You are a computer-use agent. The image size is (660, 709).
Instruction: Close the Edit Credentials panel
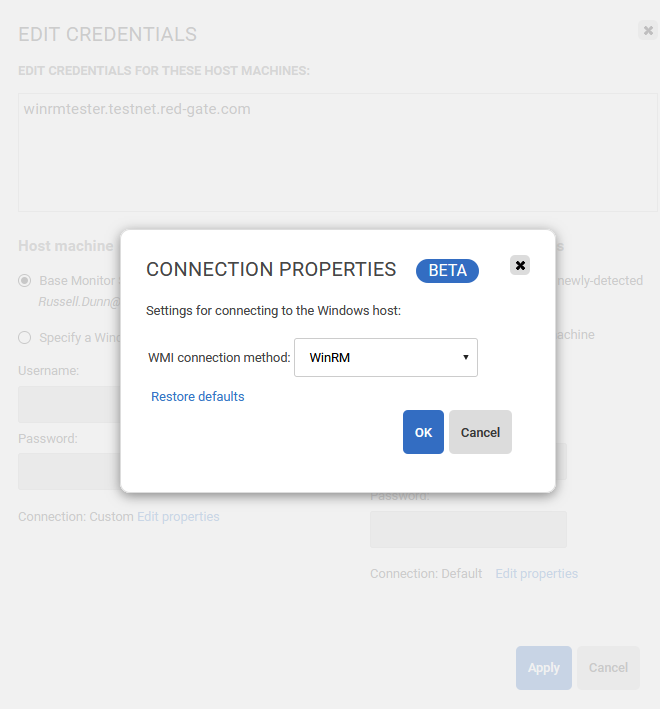647,30
